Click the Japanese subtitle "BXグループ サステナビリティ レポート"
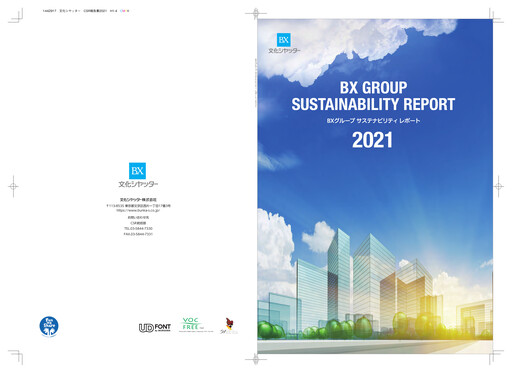The image size is (512, 373). tap(373, 121)
